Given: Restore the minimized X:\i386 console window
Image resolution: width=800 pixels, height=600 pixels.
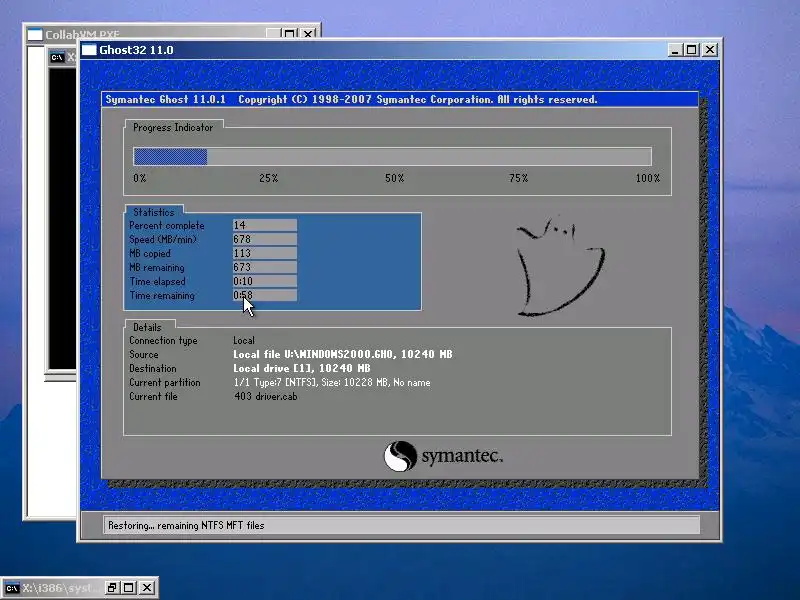Looking at the screenshot, I should tap(112, 588).
